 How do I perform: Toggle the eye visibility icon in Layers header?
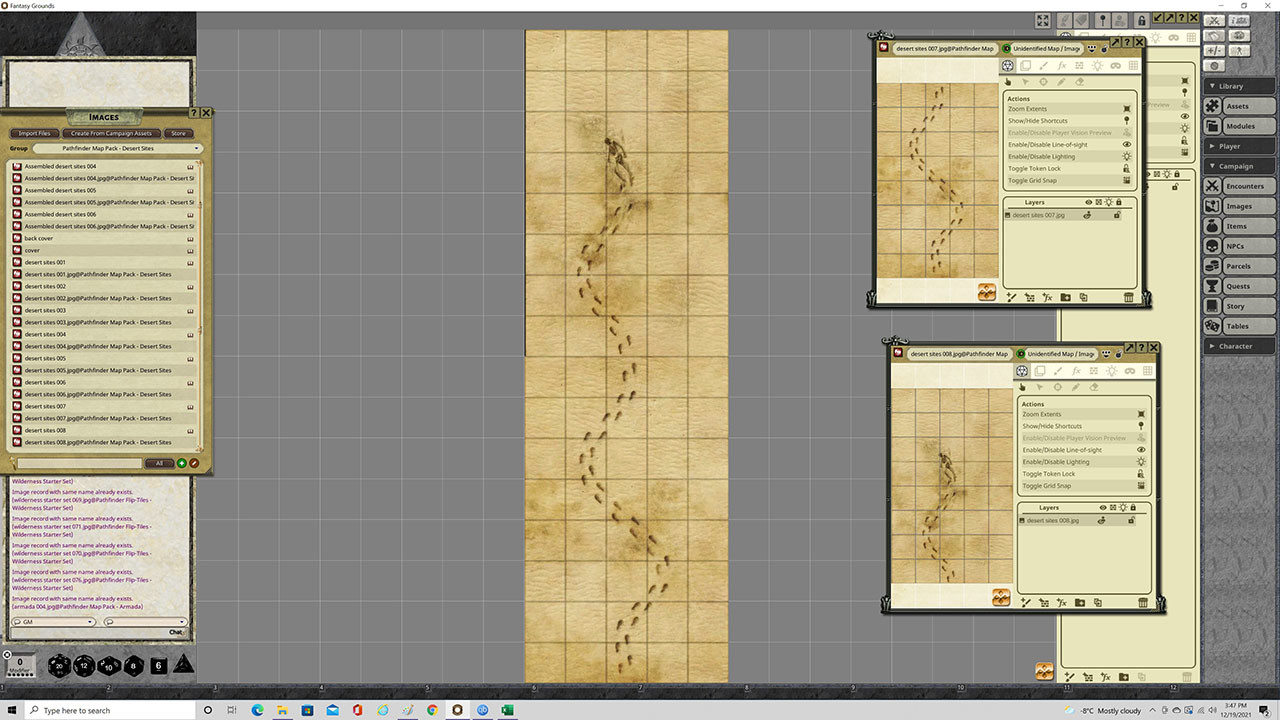1088,202
